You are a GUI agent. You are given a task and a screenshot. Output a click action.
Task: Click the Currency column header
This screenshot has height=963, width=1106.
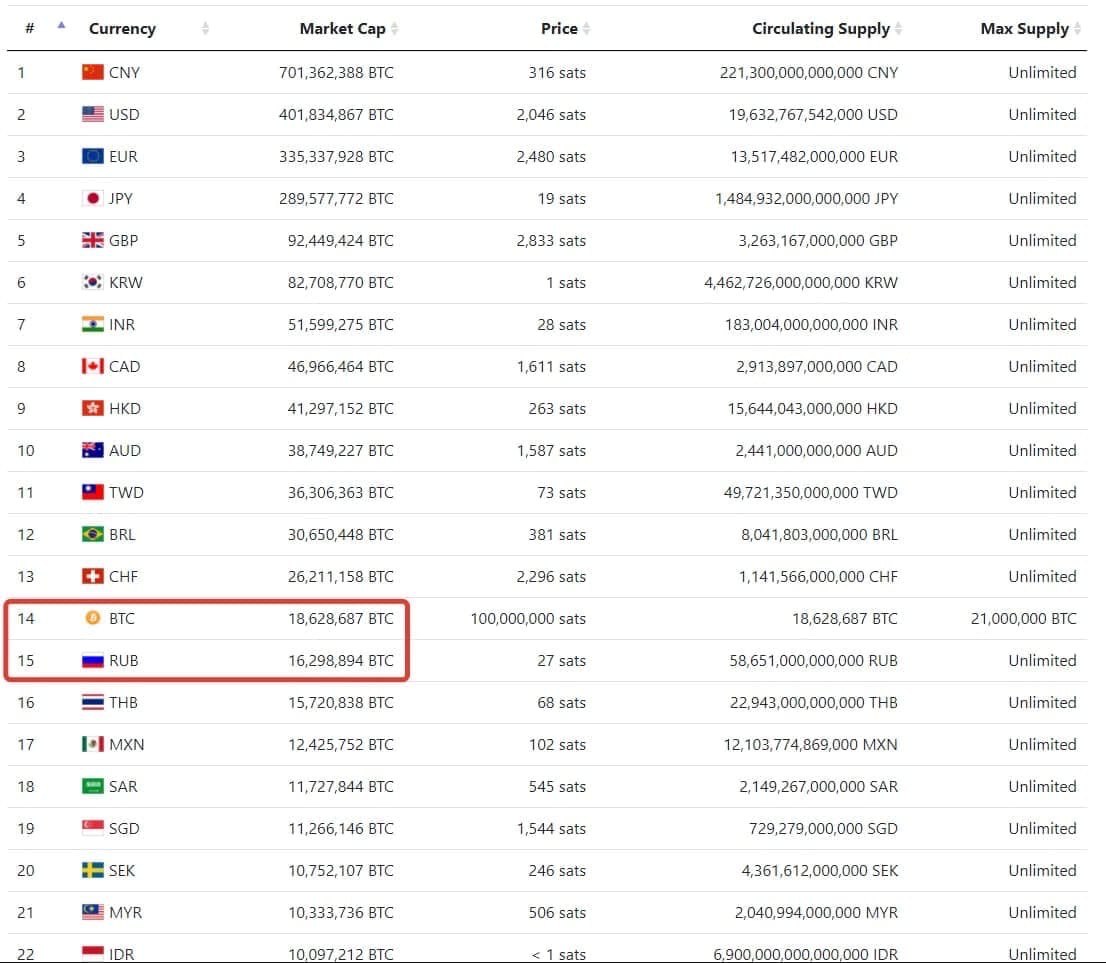coord(122,28)
